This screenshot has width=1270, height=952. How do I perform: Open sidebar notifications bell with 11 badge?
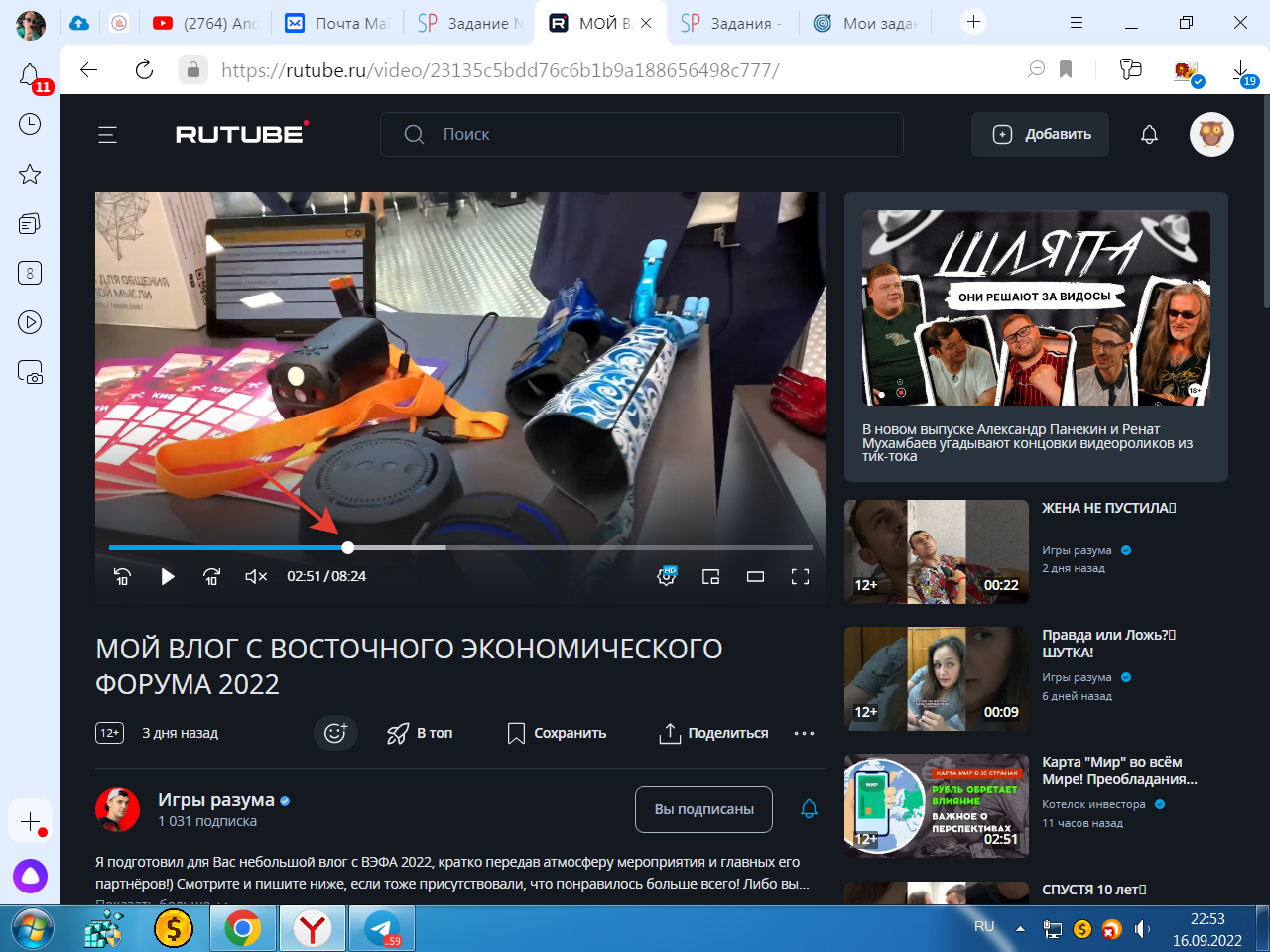point(31,76)
